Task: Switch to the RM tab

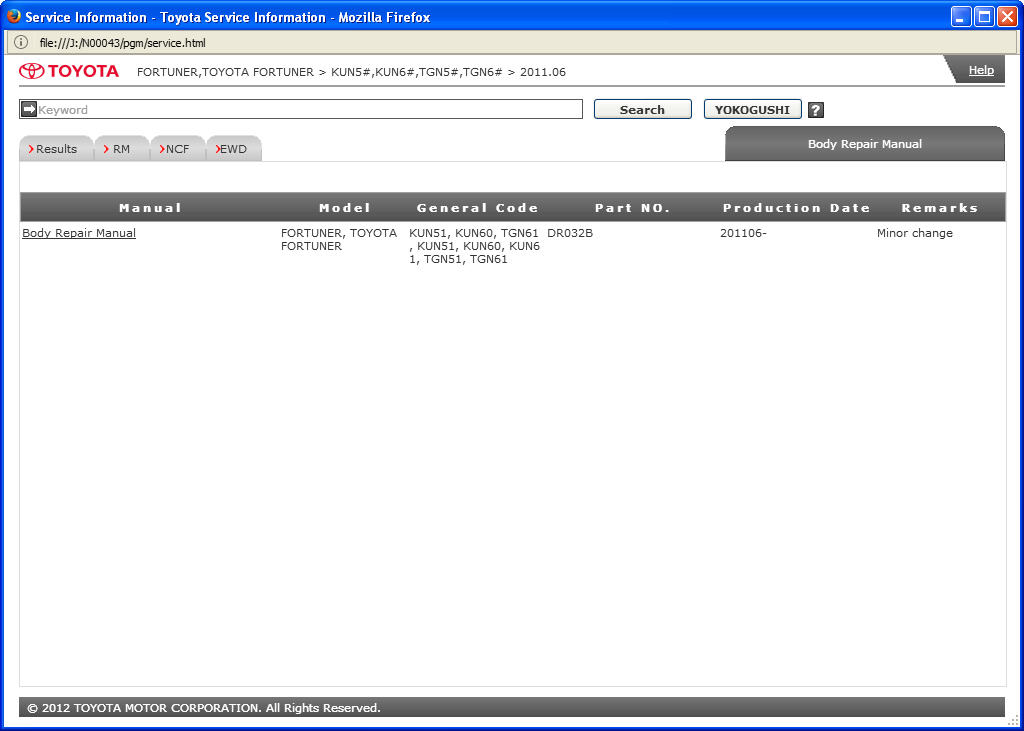Action: point(121,149)
